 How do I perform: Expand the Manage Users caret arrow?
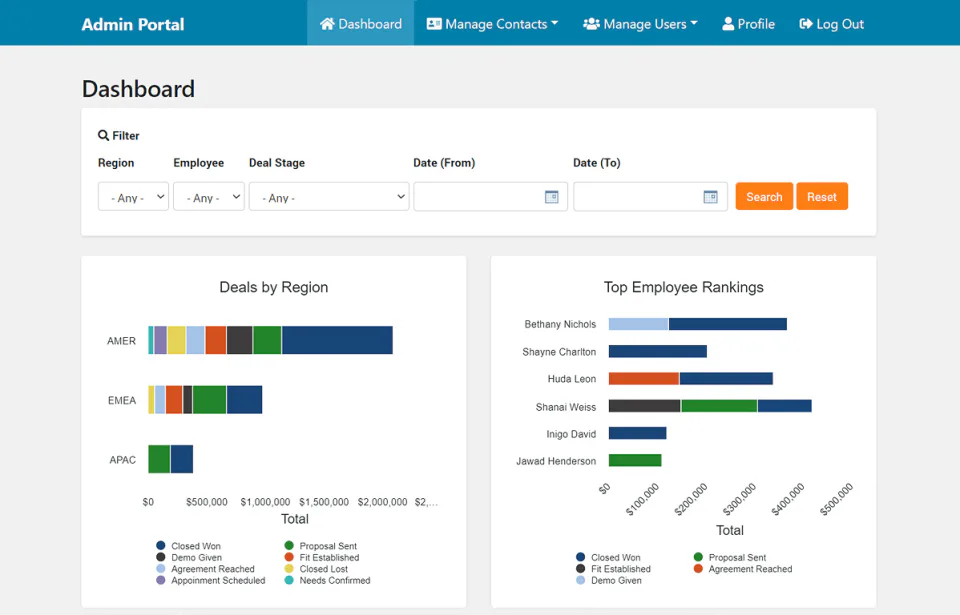[694, 23]
